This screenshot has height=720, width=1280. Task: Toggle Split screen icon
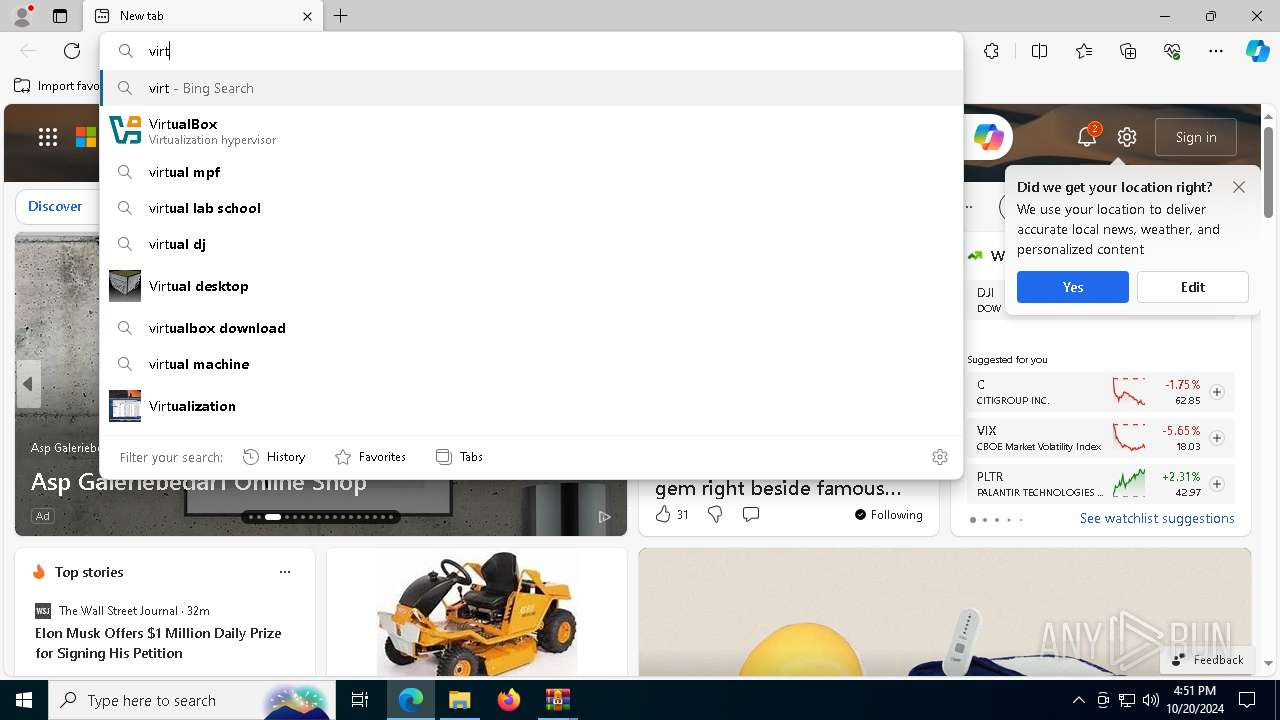tap(1040, 51)
